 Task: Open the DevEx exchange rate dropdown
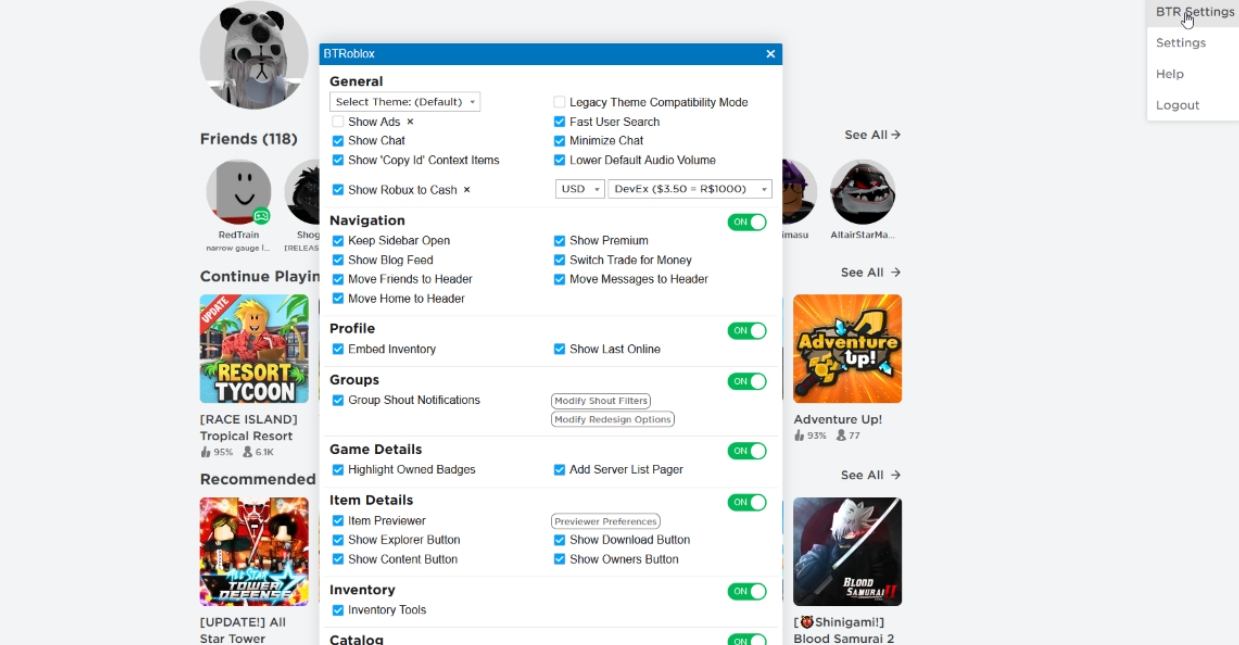point(690,189)
